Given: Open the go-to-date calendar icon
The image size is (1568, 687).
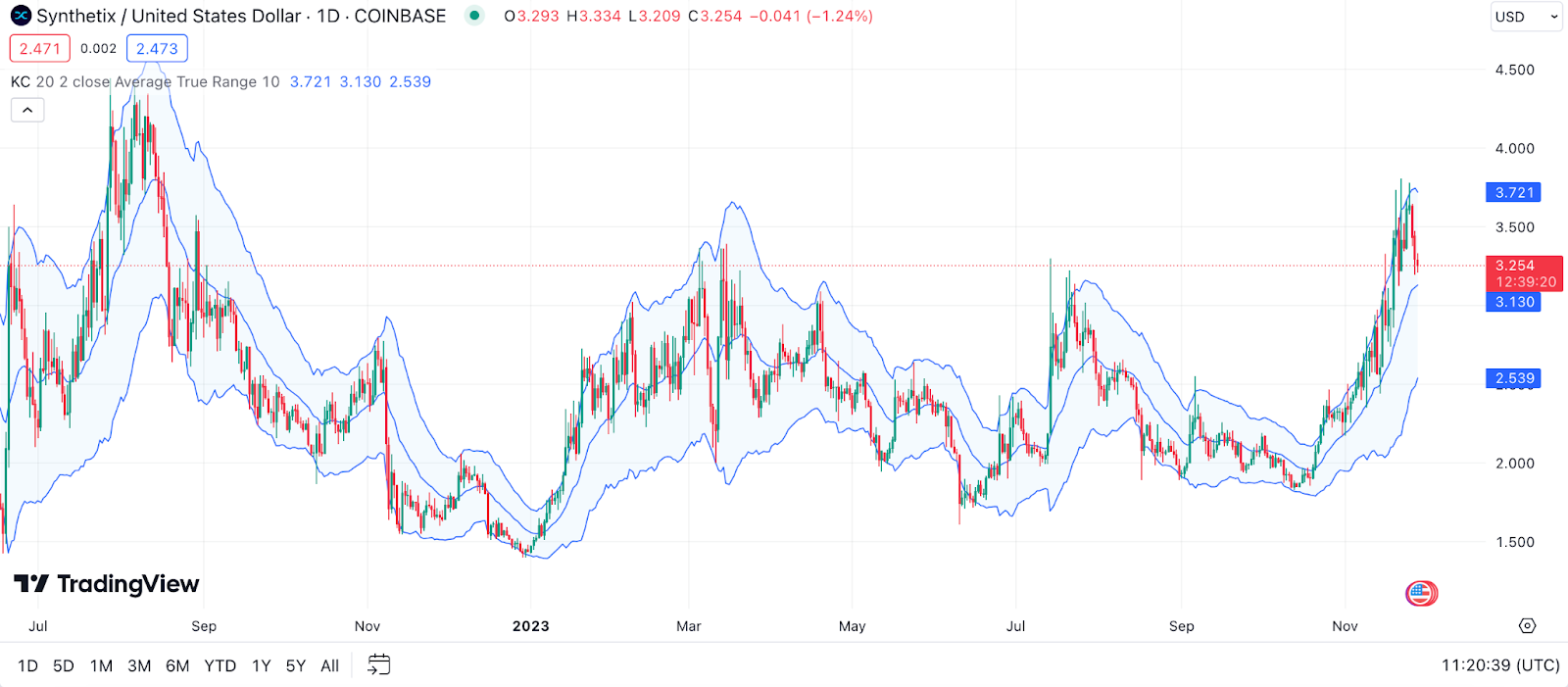Looking at the screenshot, I should click(378, 665).
